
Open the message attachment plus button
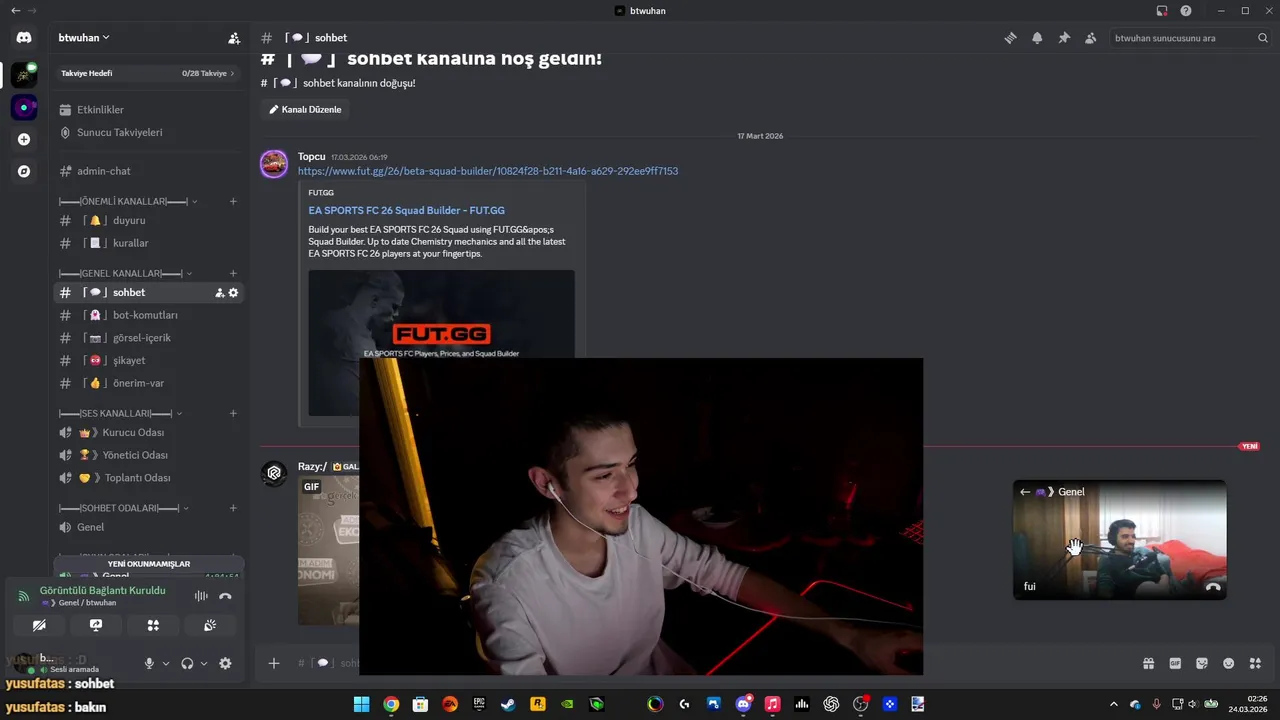point(274,663)
